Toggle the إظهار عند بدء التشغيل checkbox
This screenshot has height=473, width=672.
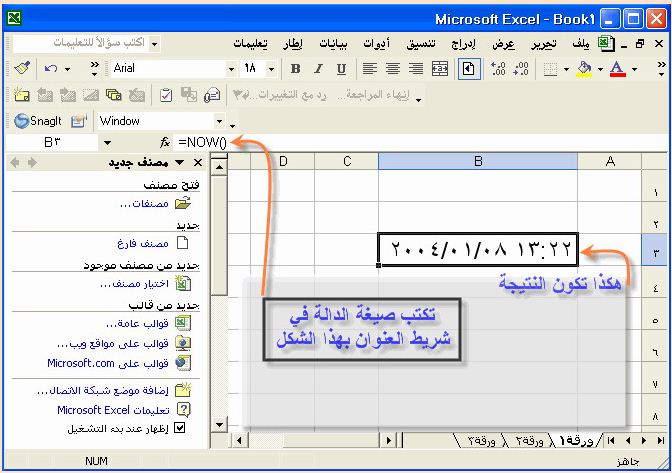[180, 428]
